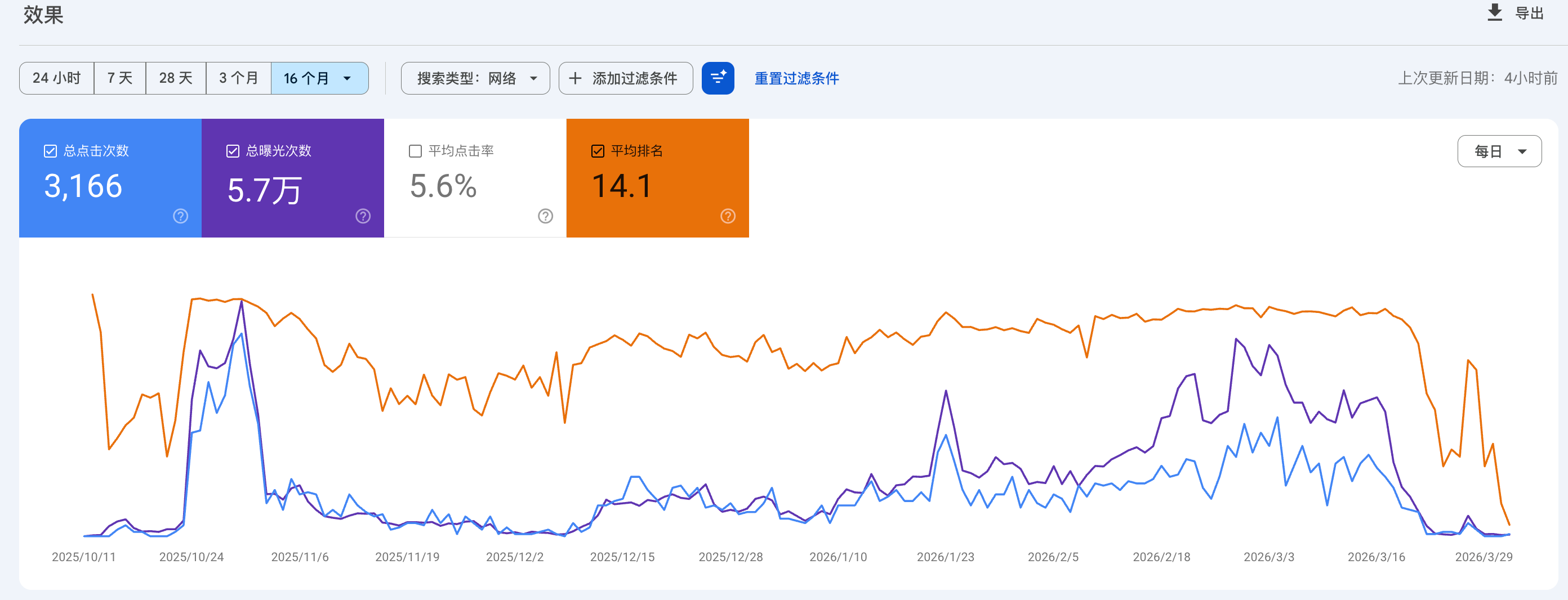Select the 24 小时 time range tab
Viewport: 1568px width, 600px height.
tap(57, 78)
